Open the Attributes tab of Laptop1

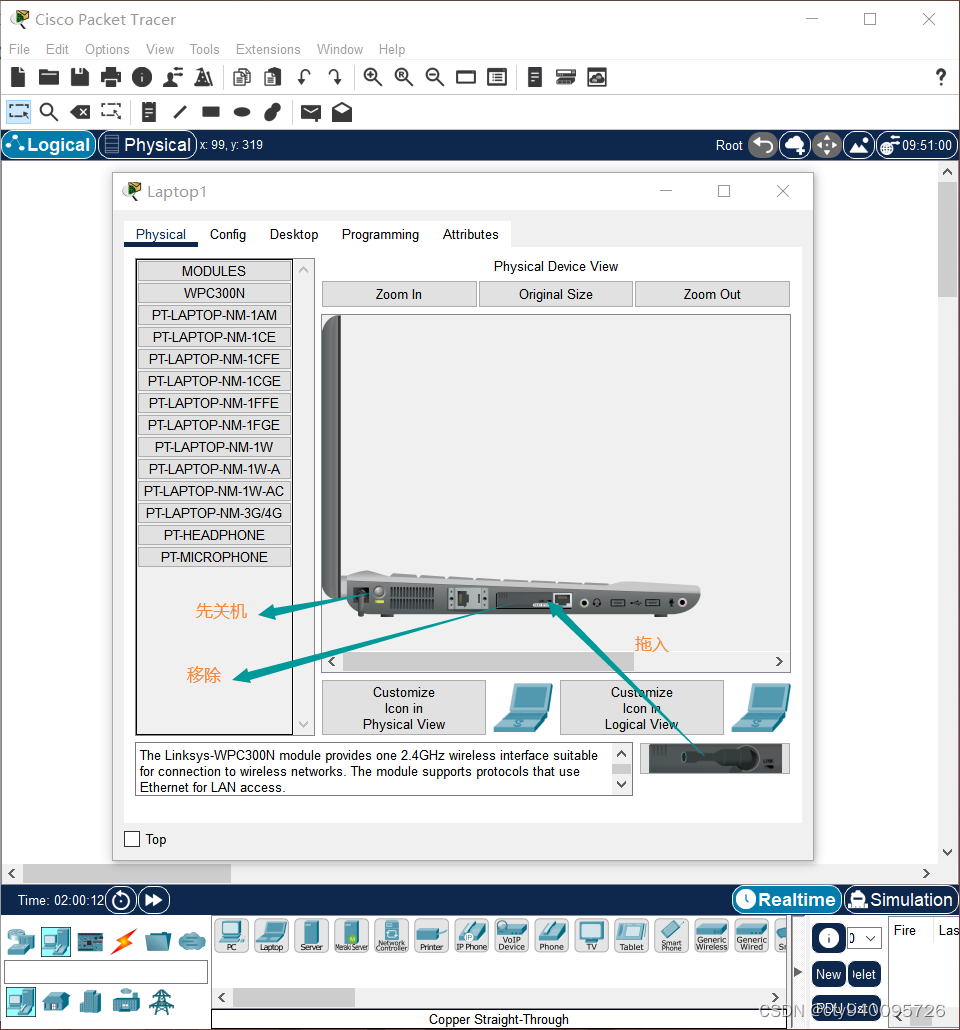pyautogui.click(x=470, y=235)
